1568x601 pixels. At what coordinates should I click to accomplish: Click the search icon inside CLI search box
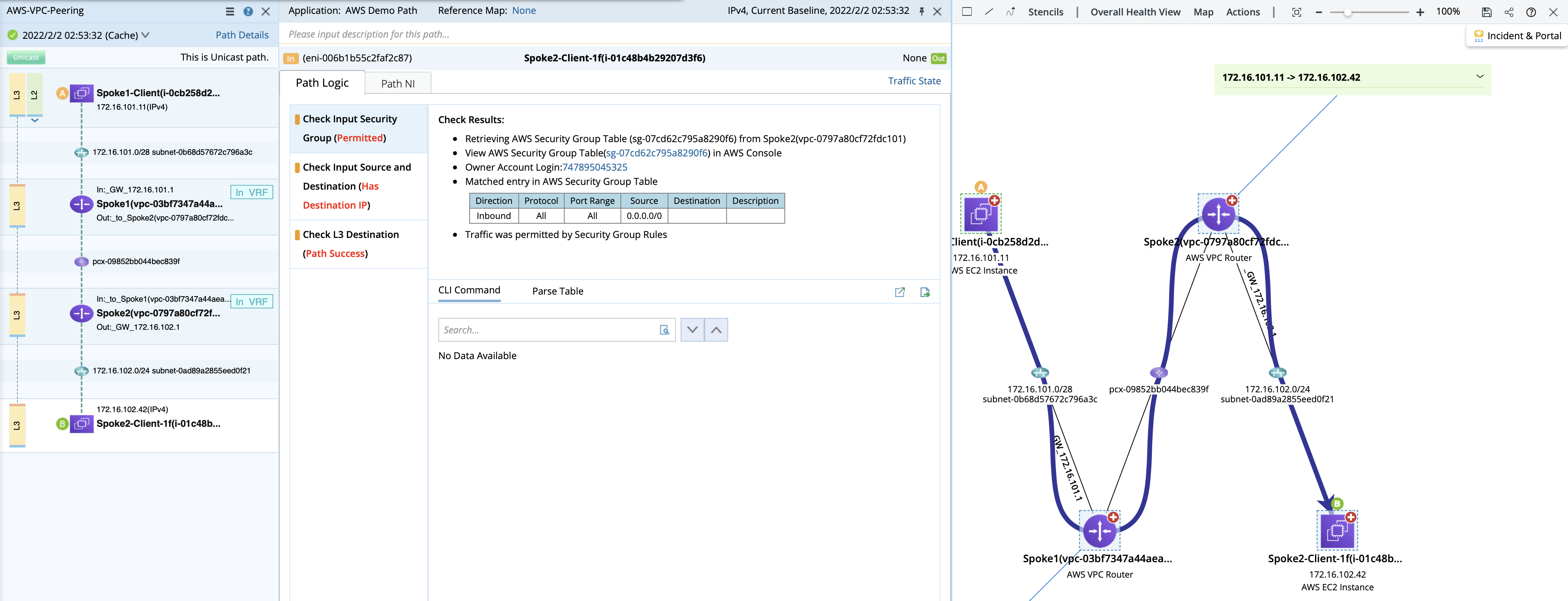coord(664,330)
